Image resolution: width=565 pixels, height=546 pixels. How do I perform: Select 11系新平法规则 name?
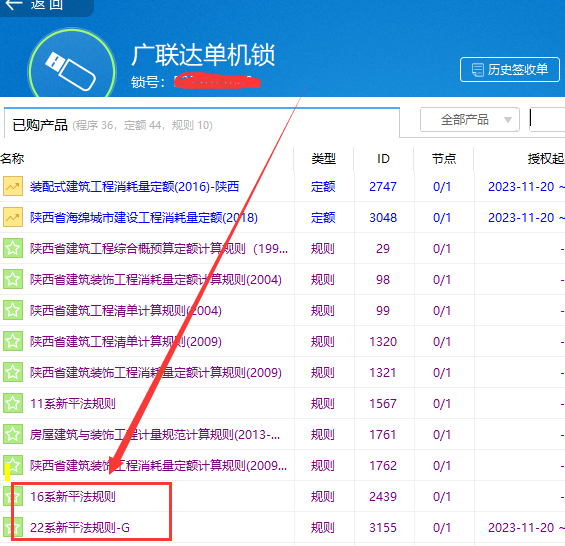73,404
